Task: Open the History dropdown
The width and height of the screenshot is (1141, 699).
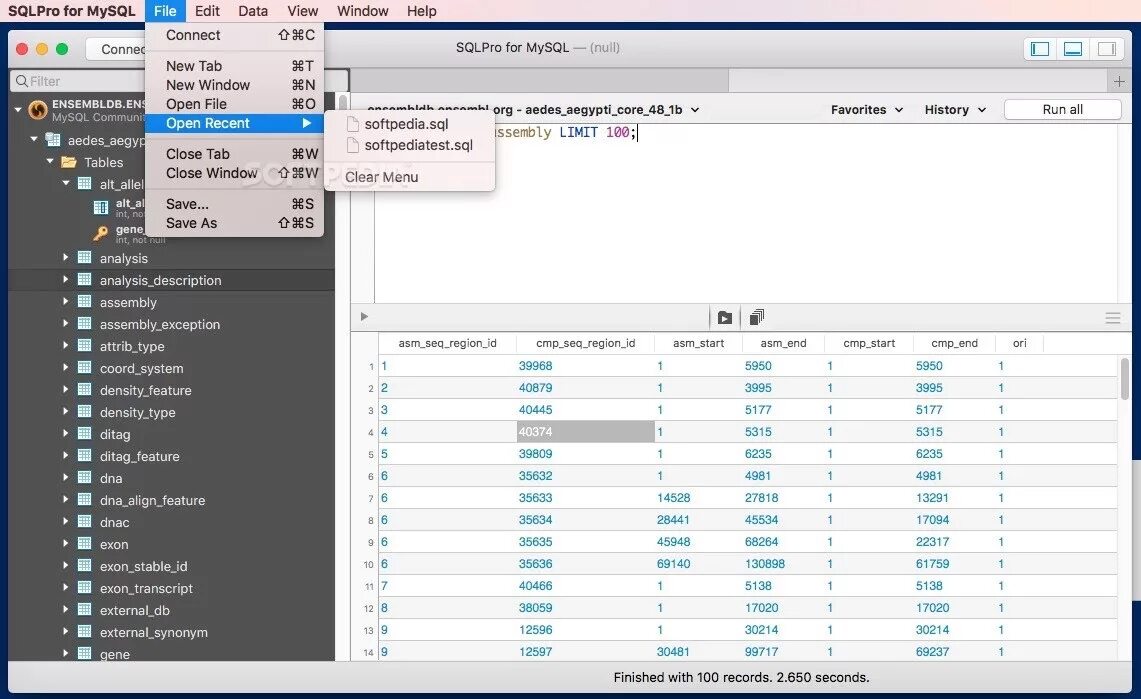Action: coord(955,110)
